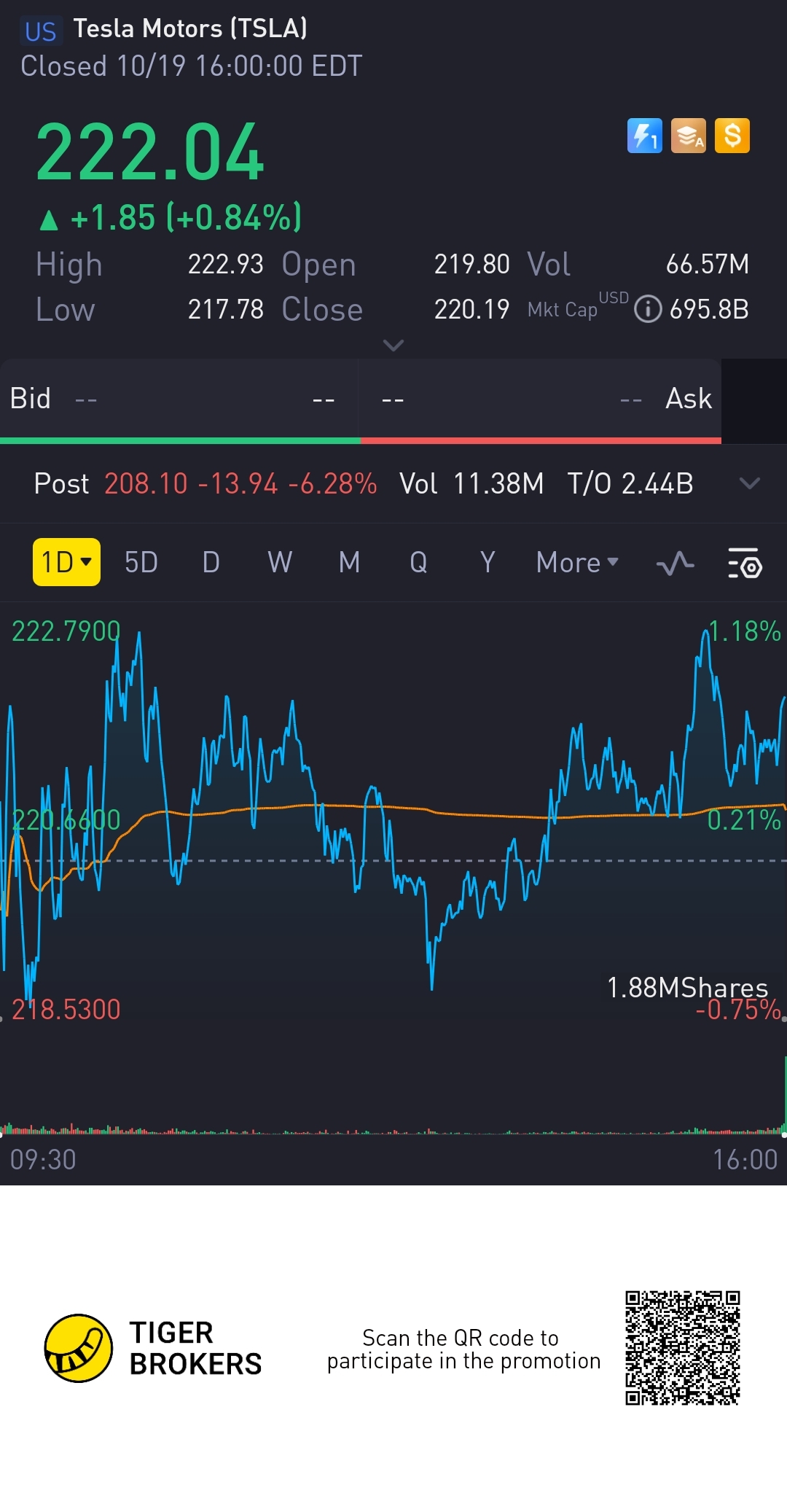Open the market cap info circle icon
This screenshot has width=787, height=1512.
click(x=648, y=309)
